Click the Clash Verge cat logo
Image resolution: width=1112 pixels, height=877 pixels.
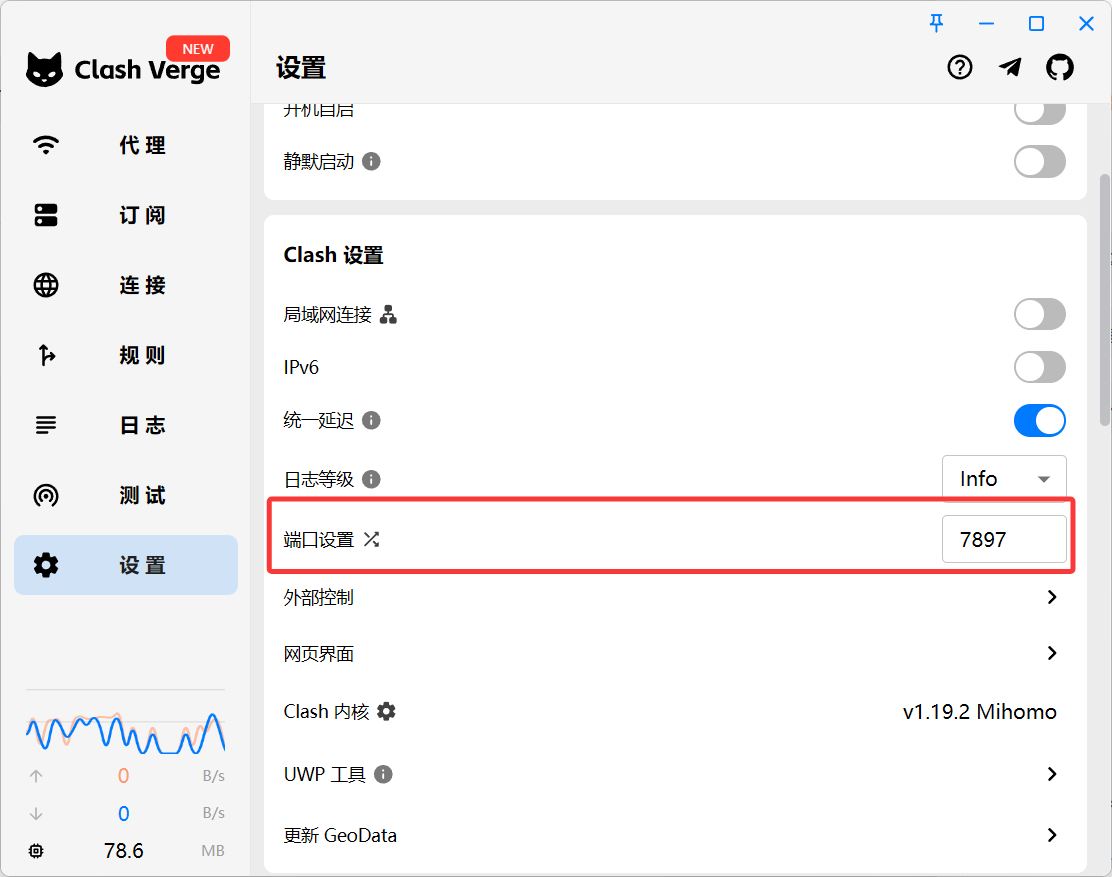pos(44,69)
